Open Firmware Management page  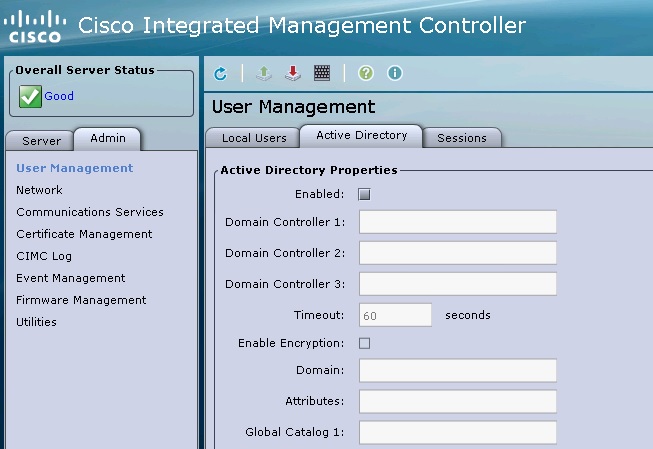pos(81,300)
